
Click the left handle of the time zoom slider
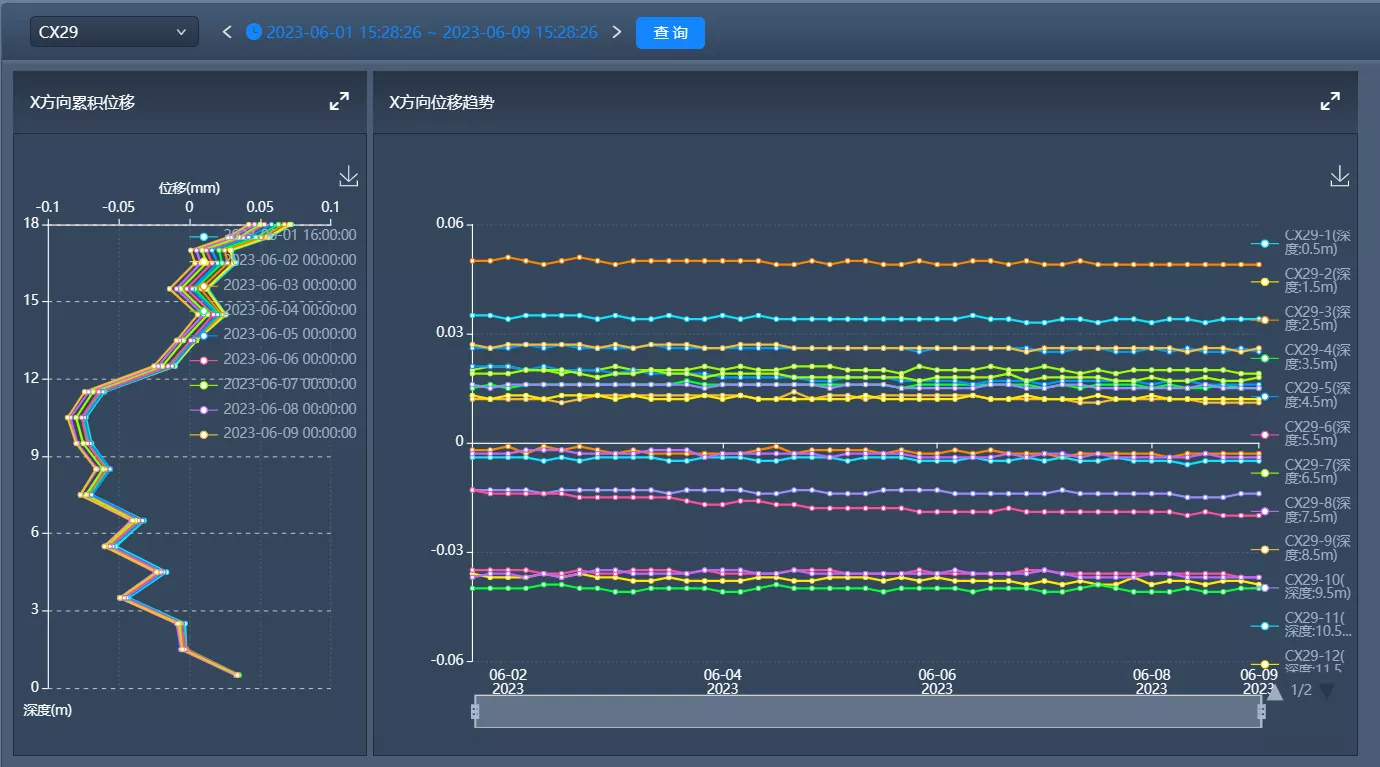click(x=475, y=711)
